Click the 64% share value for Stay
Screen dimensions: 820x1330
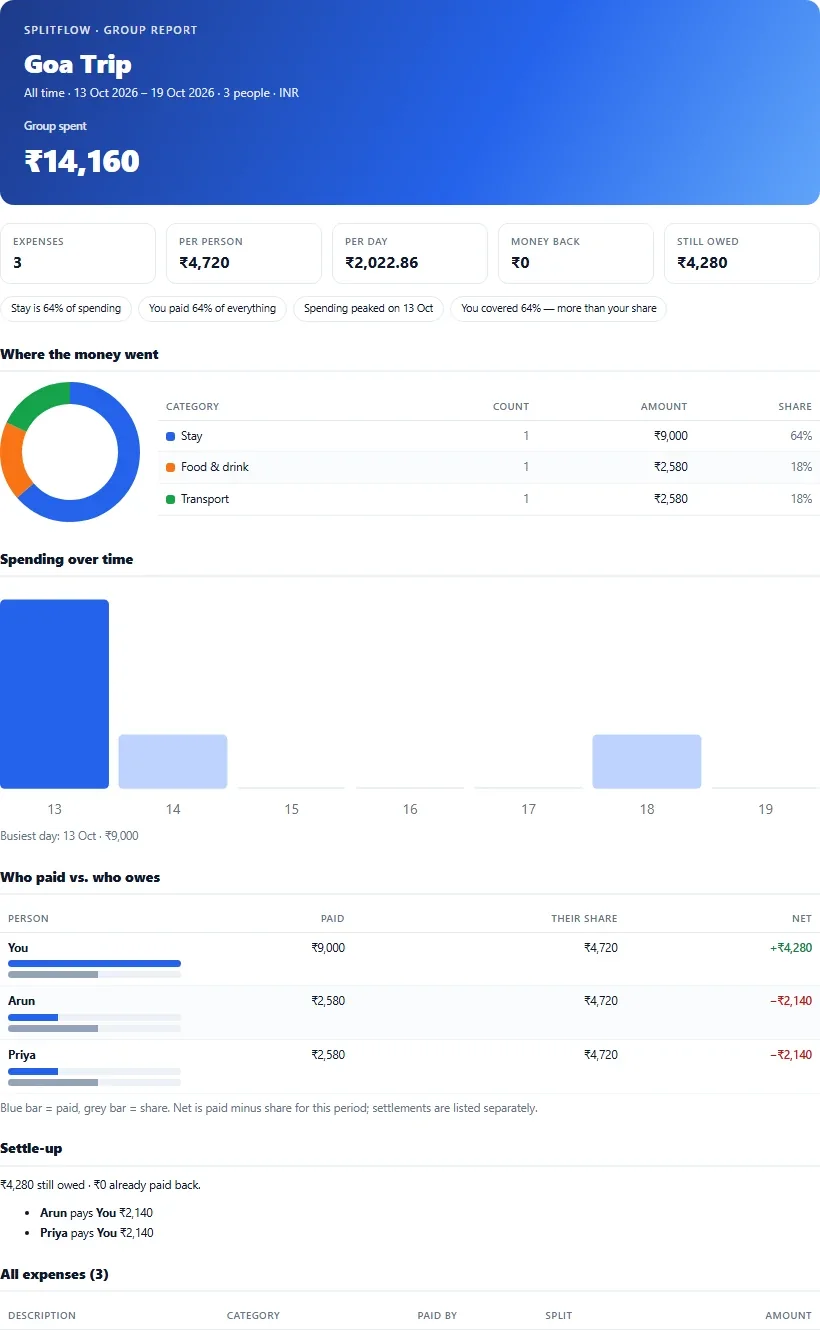(x=801, y=436)
